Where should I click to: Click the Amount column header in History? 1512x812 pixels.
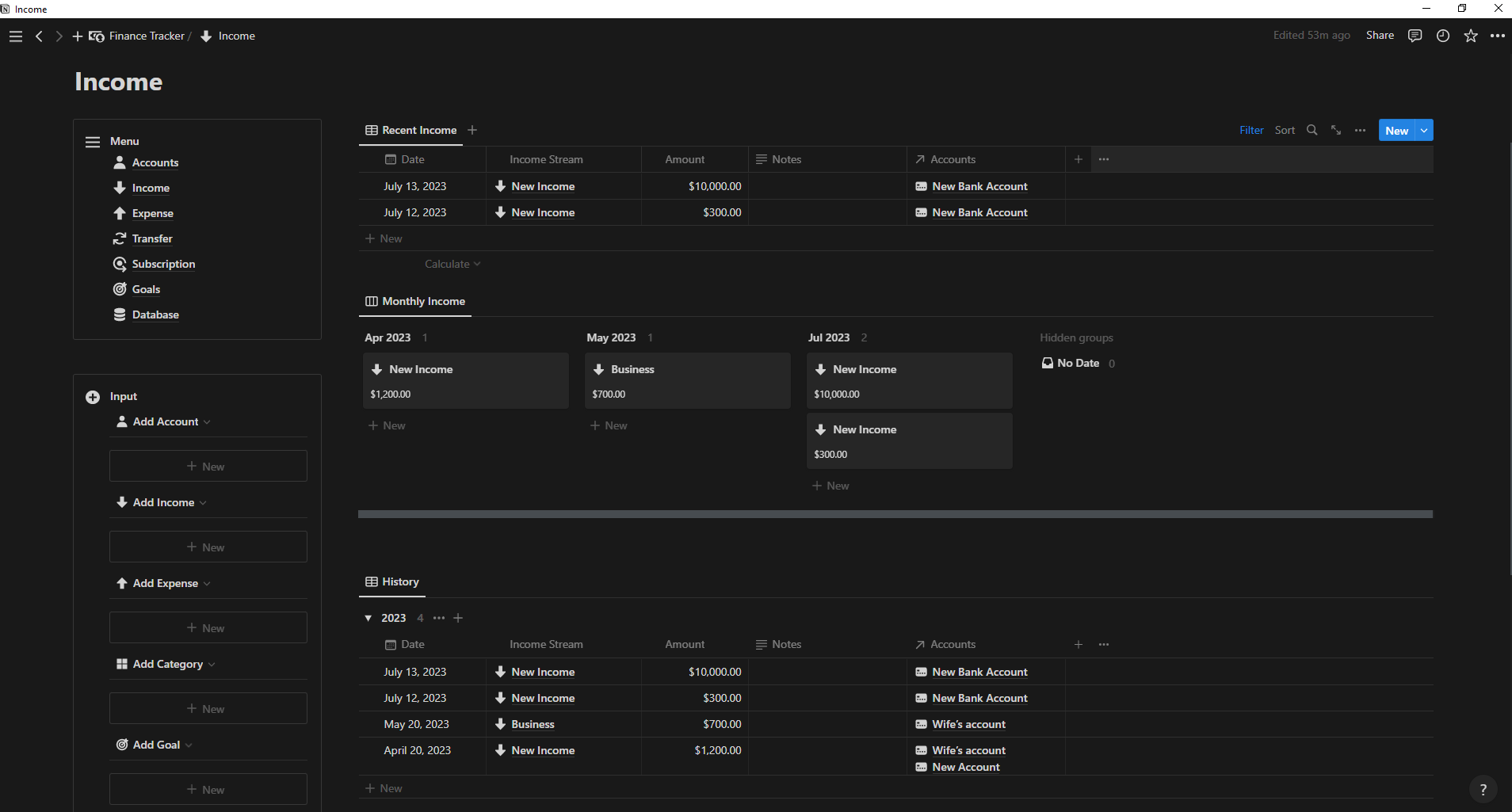click(x=695, y=644)
